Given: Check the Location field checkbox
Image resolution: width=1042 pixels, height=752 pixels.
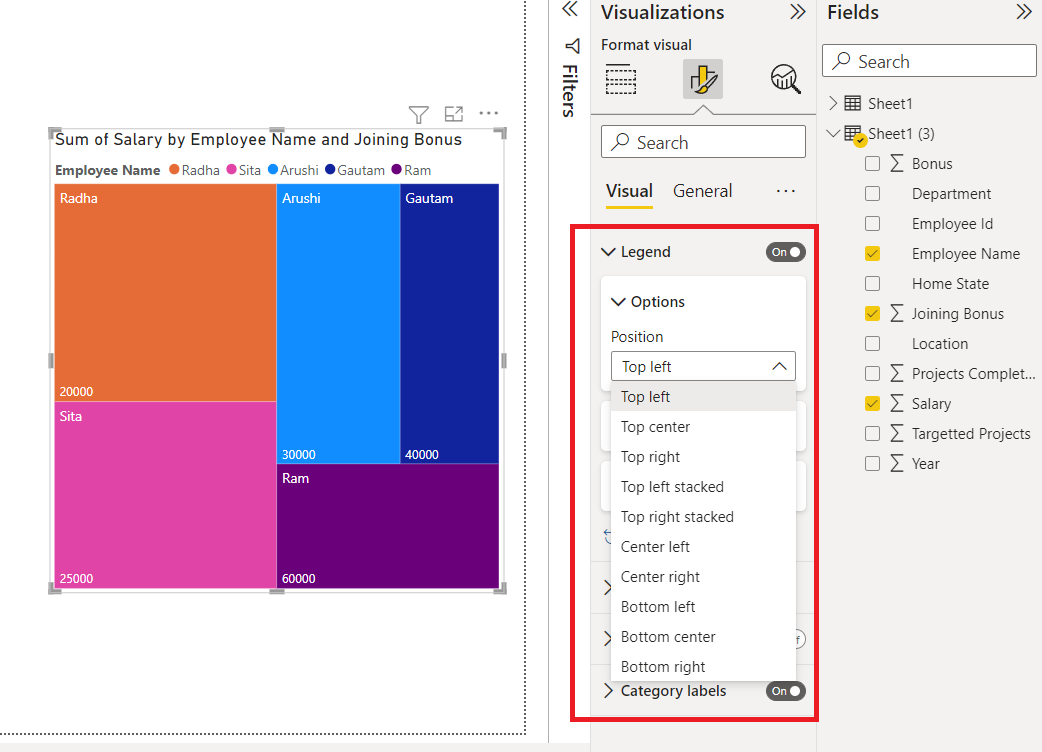Looking at the screenshot, I should [873, 343].
